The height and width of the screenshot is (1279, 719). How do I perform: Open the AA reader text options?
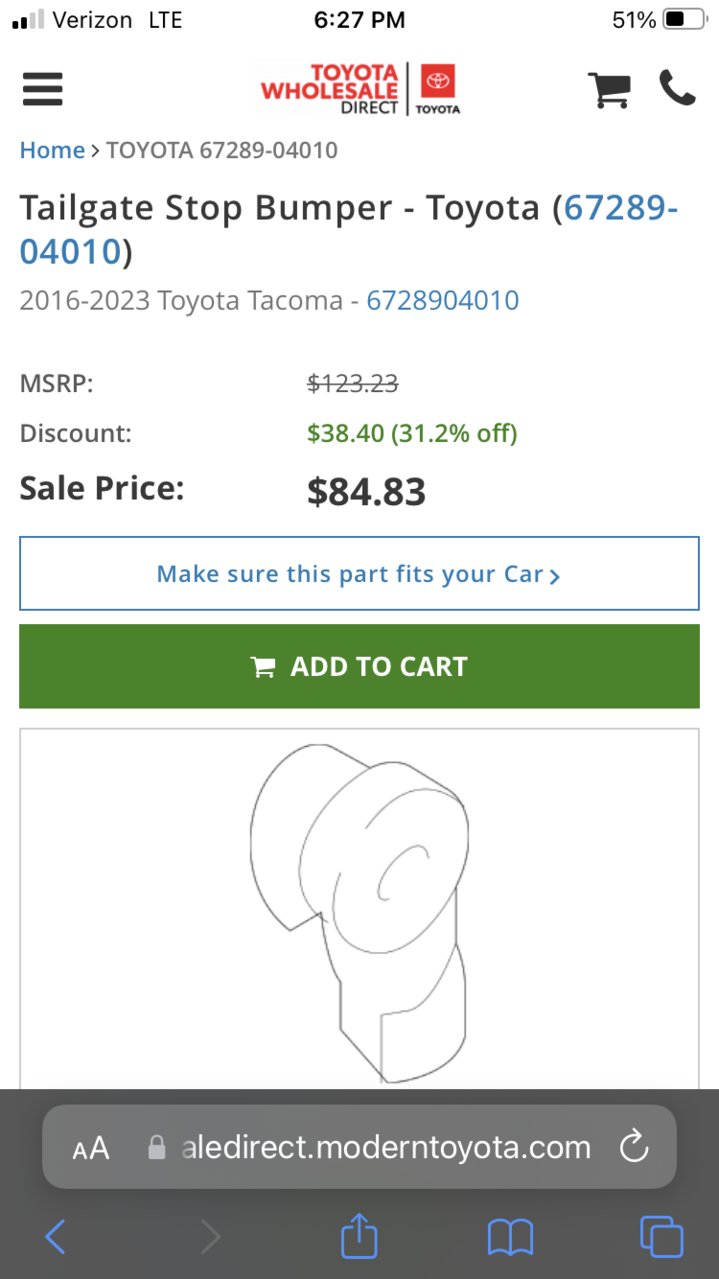tap(91, 1148)
